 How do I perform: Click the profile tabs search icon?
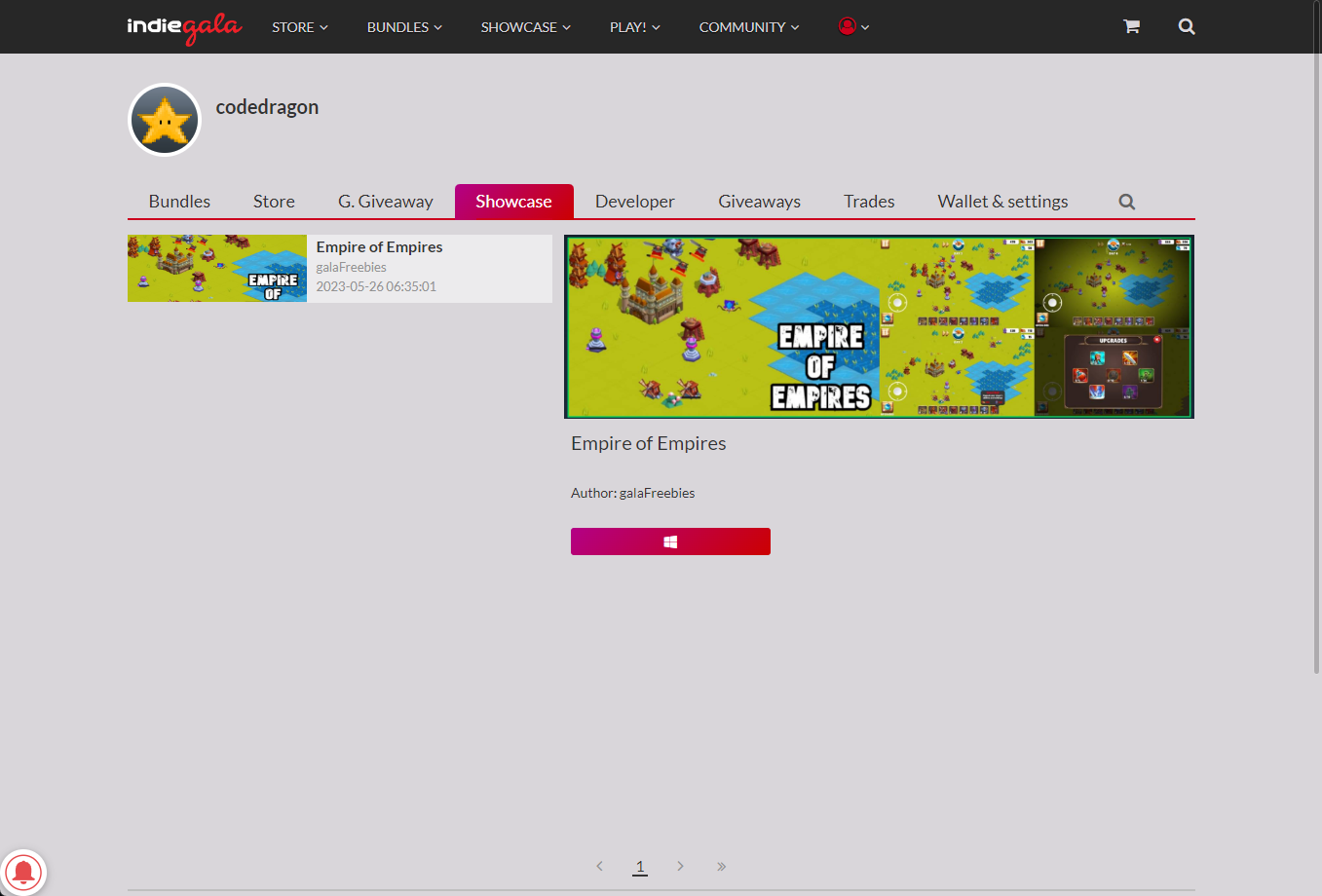[x=1127, y=202]
